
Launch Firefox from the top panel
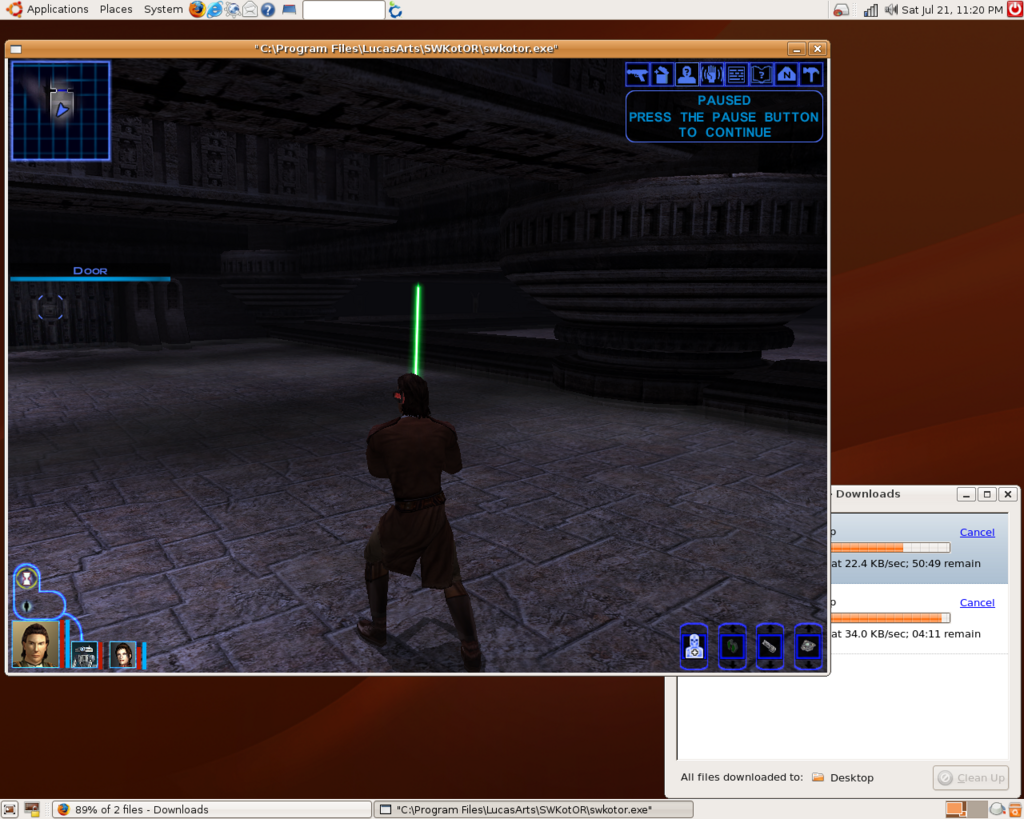point(197,9)
